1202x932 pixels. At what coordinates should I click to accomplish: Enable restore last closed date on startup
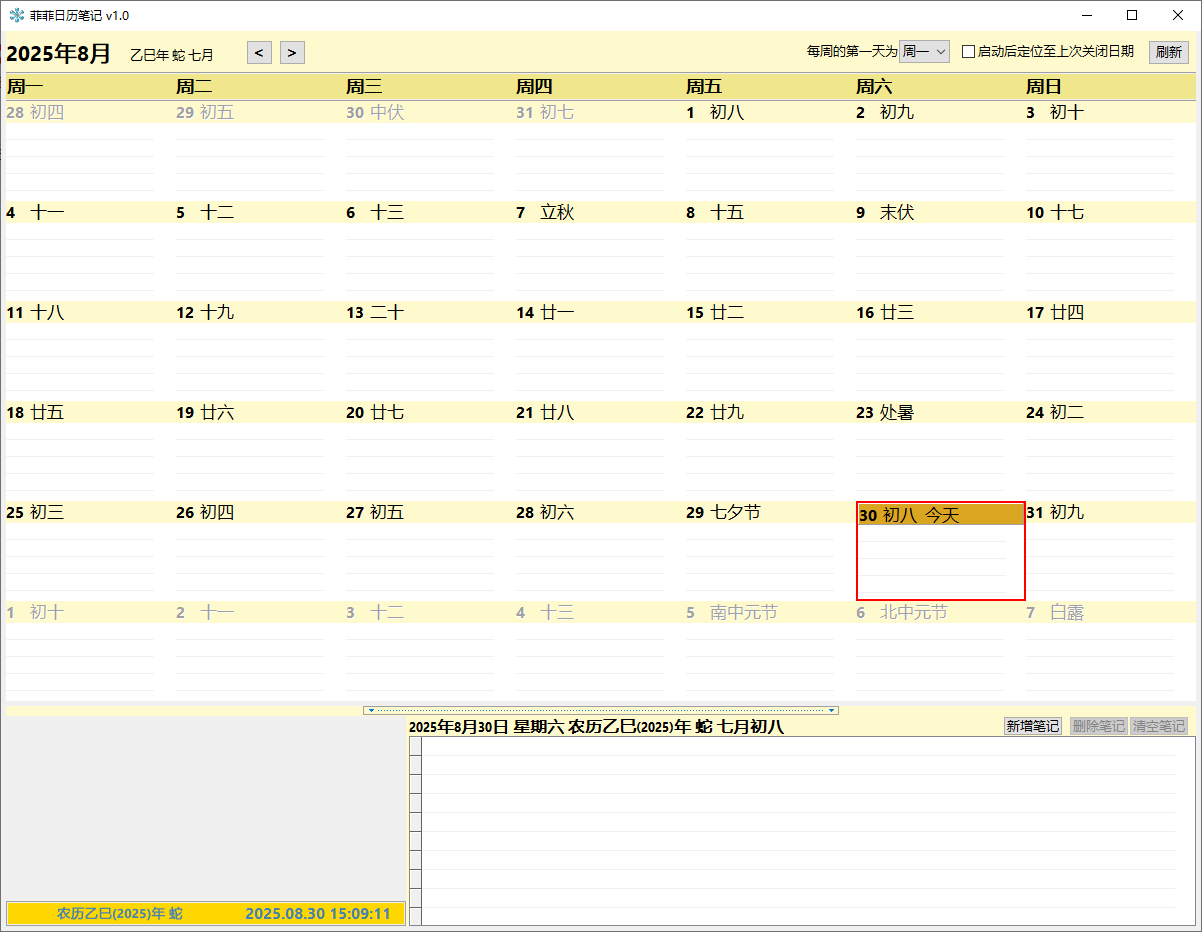click(968, 52)
